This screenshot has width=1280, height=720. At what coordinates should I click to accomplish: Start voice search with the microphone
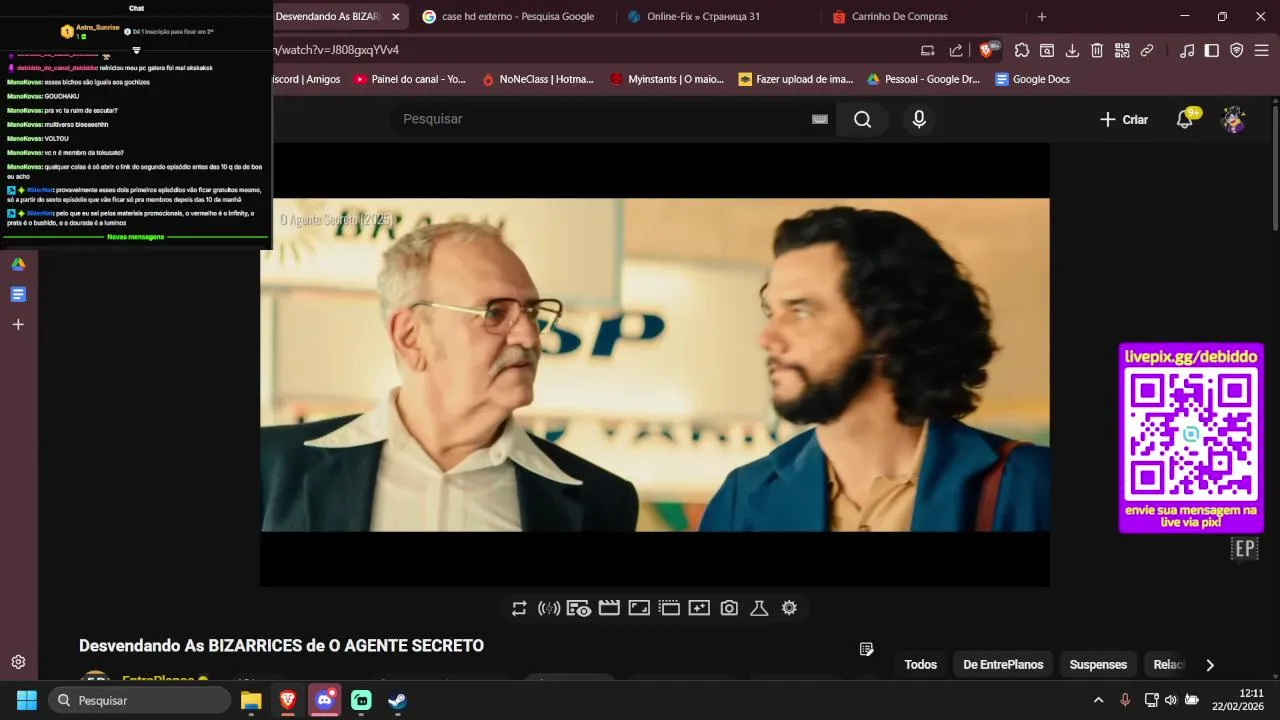coord(919,119)
